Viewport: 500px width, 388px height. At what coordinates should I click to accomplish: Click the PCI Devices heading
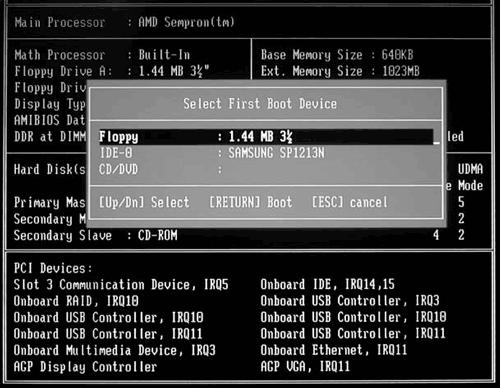(x=53, y=268)
